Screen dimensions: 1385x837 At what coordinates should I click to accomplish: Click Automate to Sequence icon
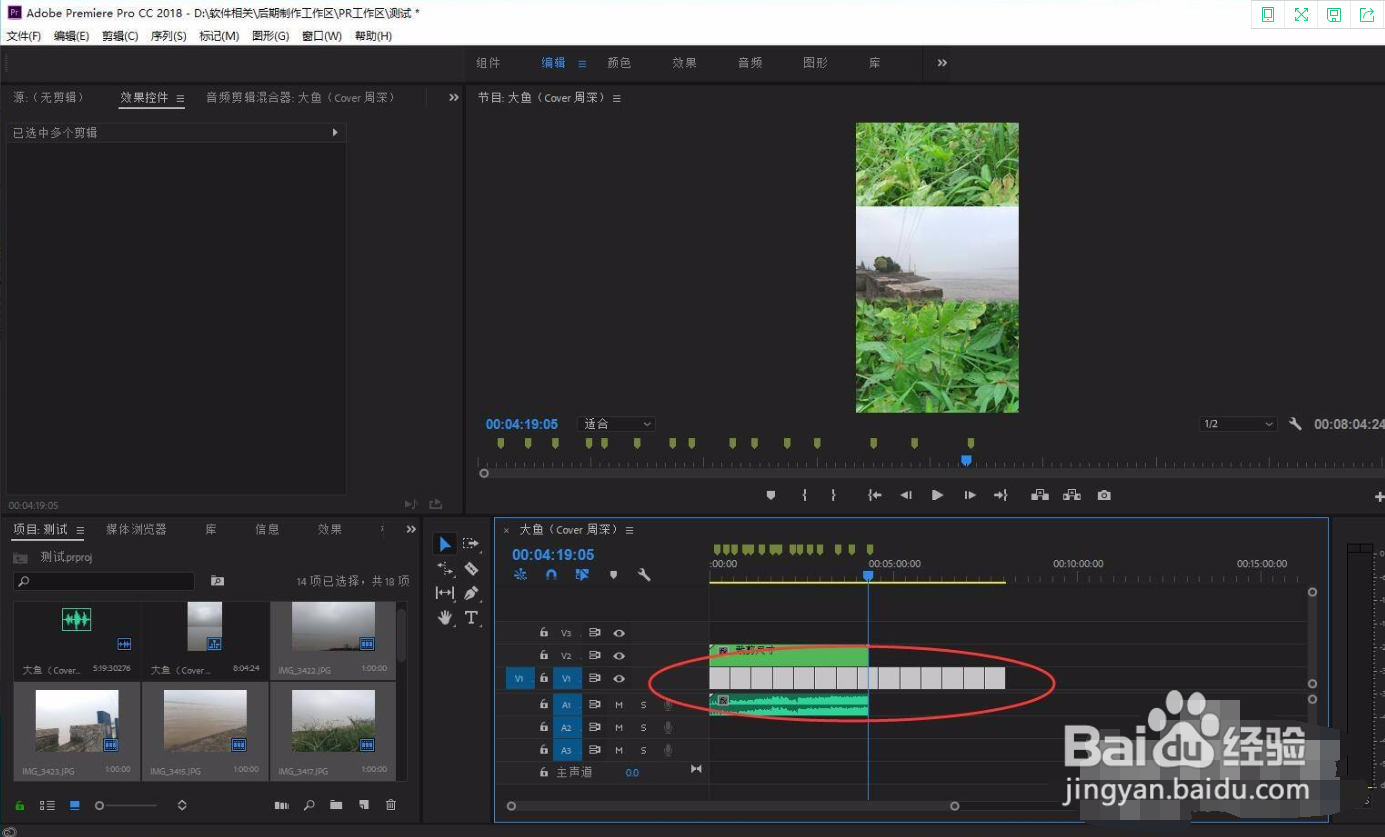pyautogui.click(x=282, y=805)
